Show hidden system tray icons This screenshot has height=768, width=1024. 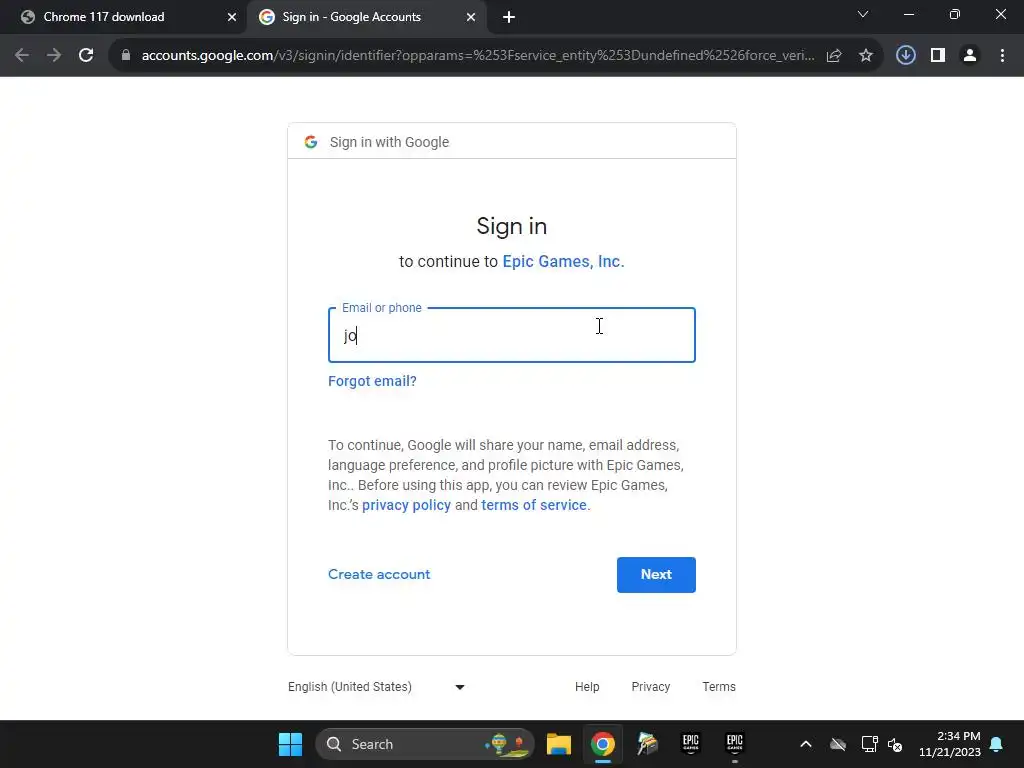pyautogui.click(x=806, y=744)
